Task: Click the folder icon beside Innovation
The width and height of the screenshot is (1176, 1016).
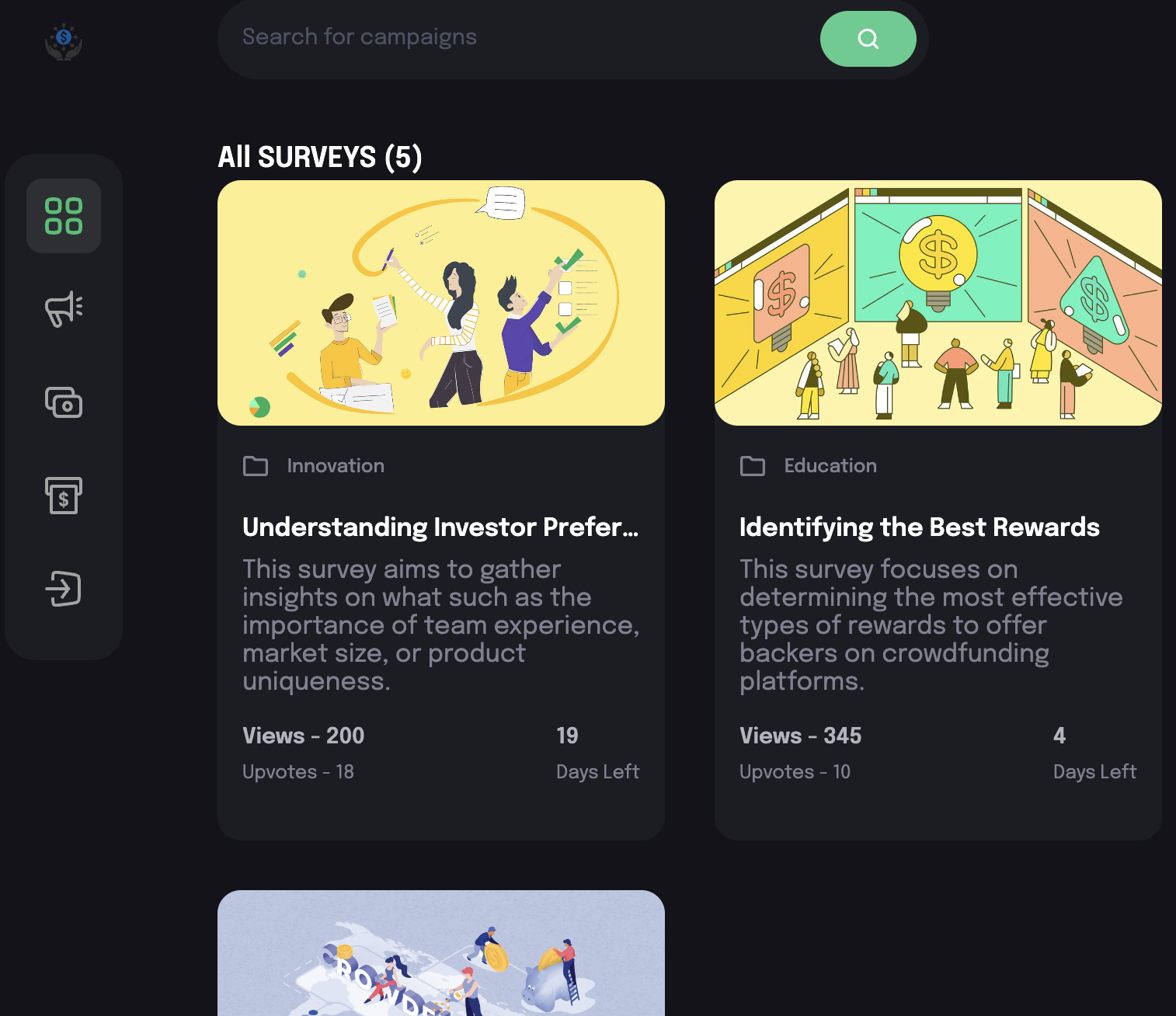Action: coord(256,466)
